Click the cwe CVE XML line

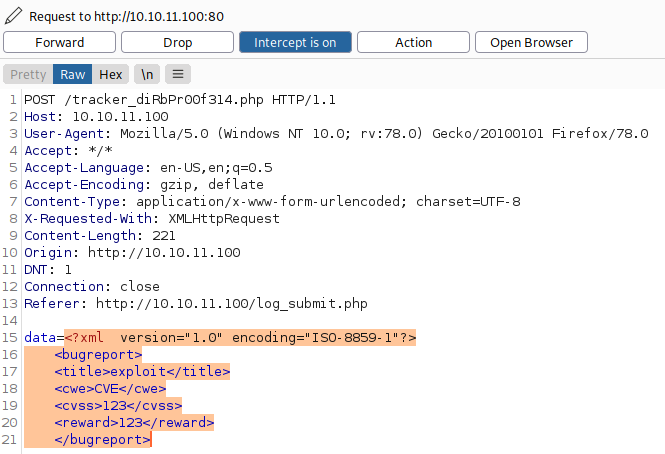(x=110, y=389)
